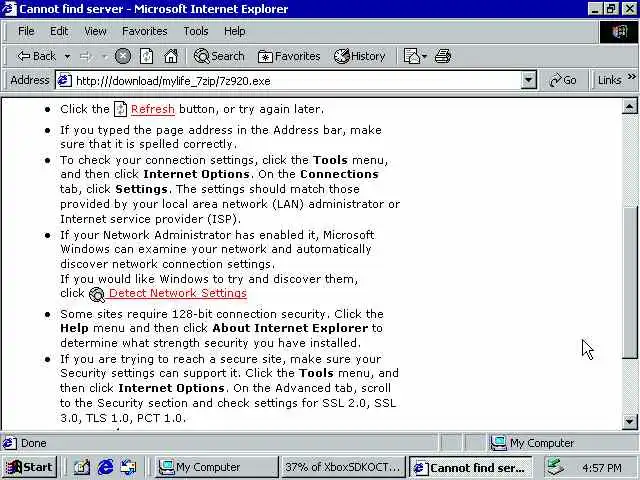640x480 pixels.
Task: Click the inline Refresh icon in page text
Action: tap(120, 109)
